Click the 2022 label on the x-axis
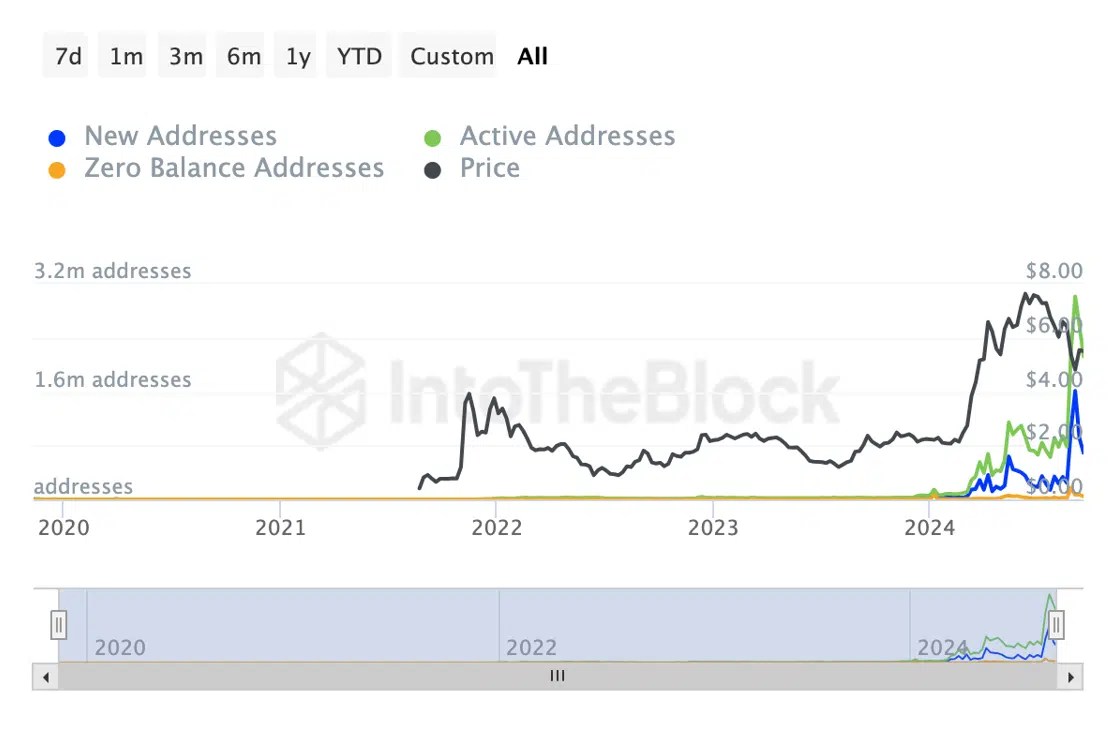Screen dimensions: 1111x736 [497, 527]
